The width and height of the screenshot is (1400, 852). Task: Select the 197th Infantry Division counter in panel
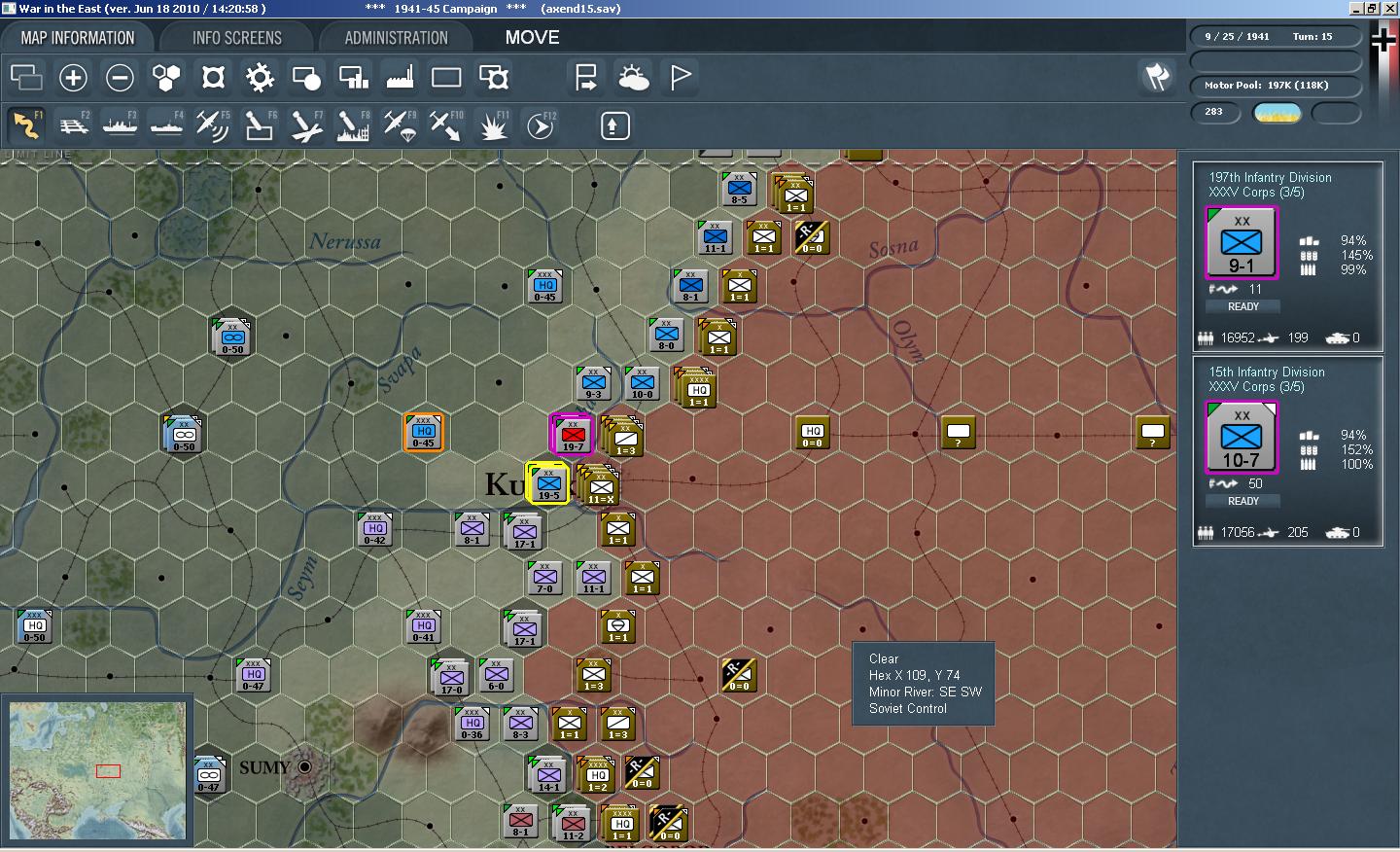pyautogui.click(x=1242, y=243)
